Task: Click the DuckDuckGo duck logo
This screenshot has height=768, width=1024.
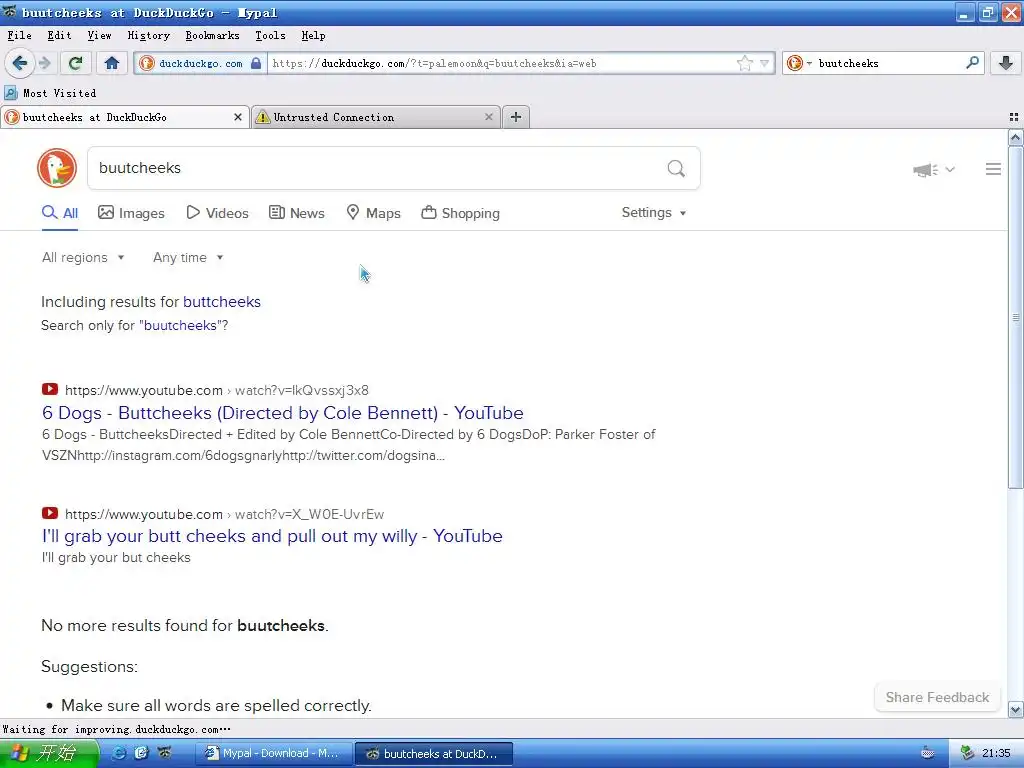Action: click(x=57, y=168)
